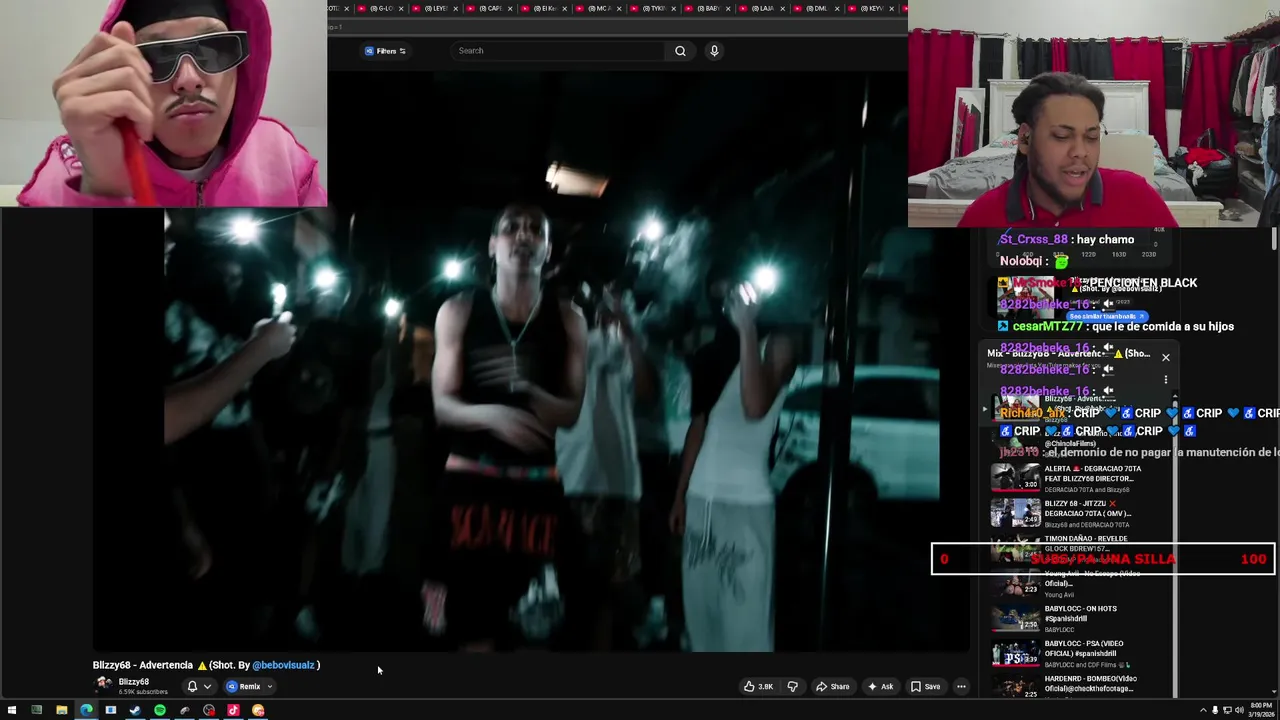Open the orange round taskbar icon
The image size is (1280, 720).
(258, 710)
